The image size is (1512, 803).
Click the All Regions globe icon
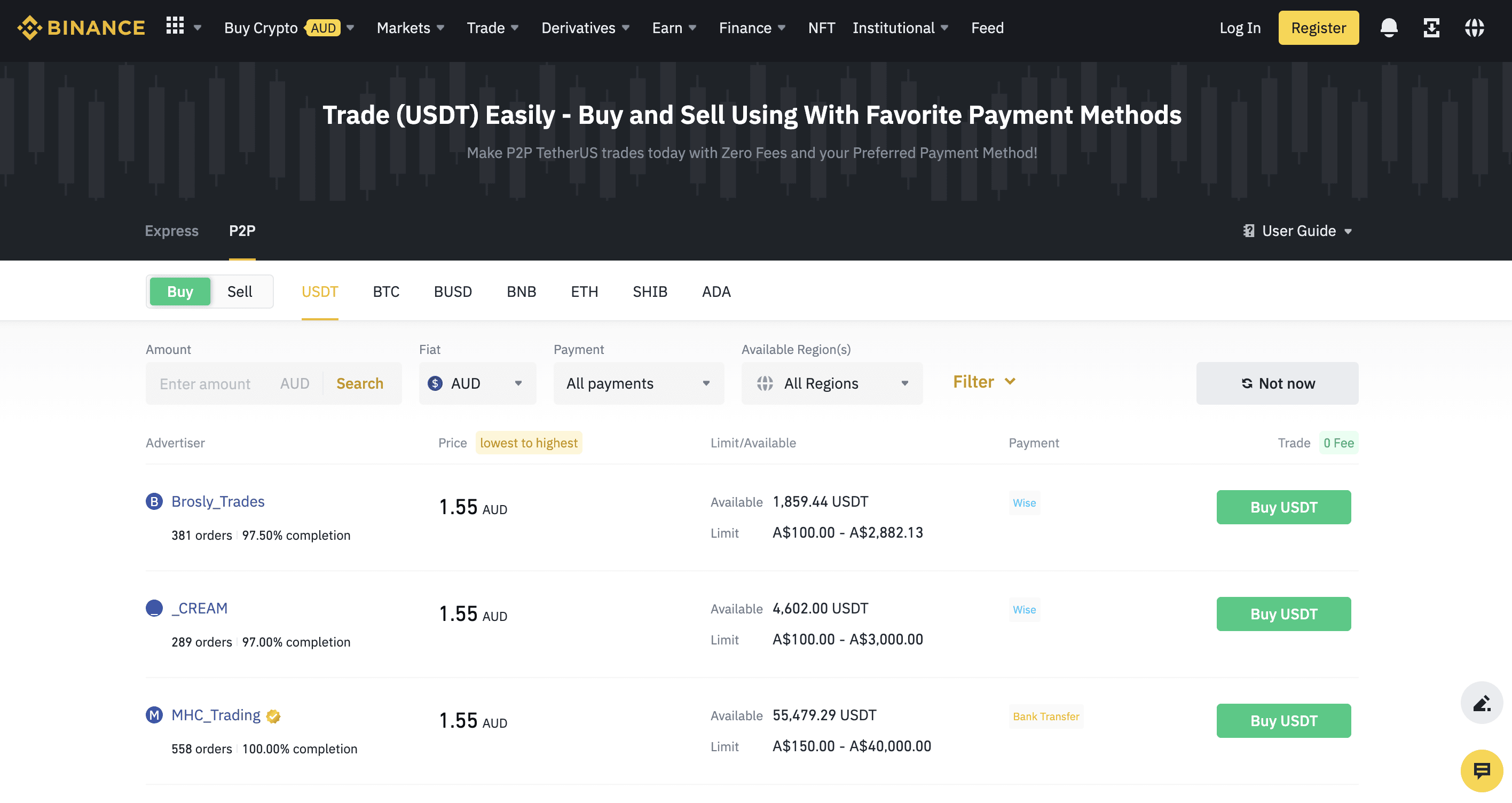(764, 383)
